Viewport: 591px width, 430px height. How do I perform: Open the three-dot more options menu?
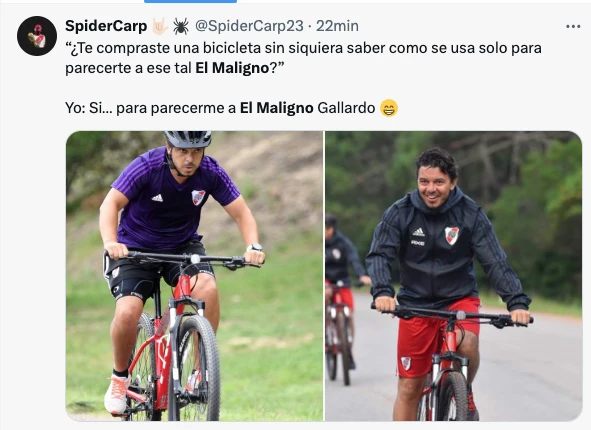(573, 26)
